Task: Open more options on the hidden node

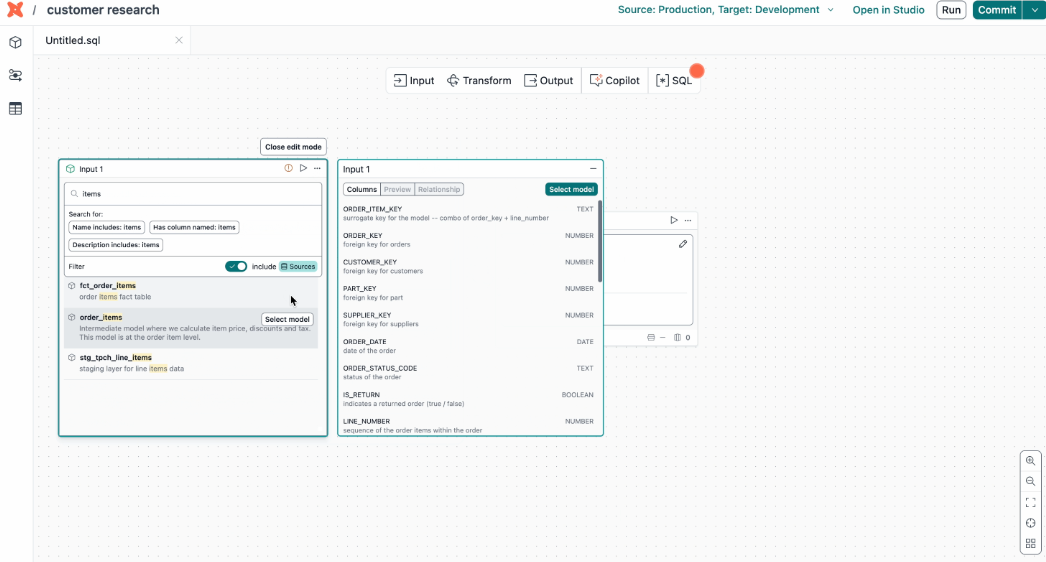Action: click(688, 220)
